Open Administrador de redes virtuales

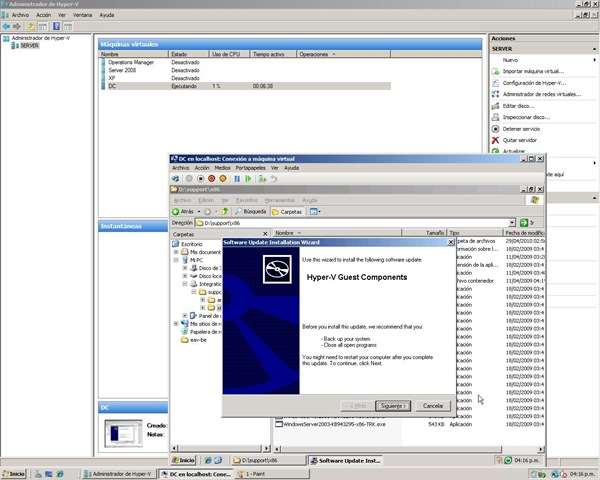[x=542, y=94]
